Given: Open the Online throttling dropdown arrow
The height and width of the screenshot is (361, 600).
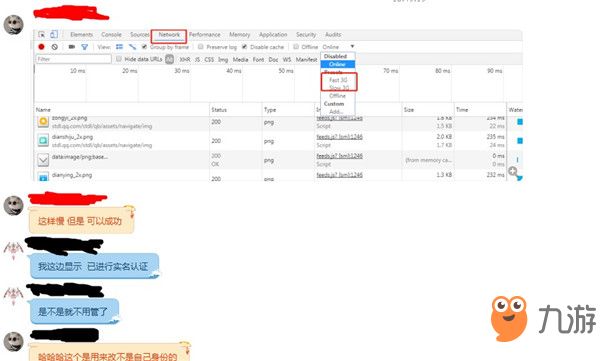Looking at the screenshot, I should [352, 47].
